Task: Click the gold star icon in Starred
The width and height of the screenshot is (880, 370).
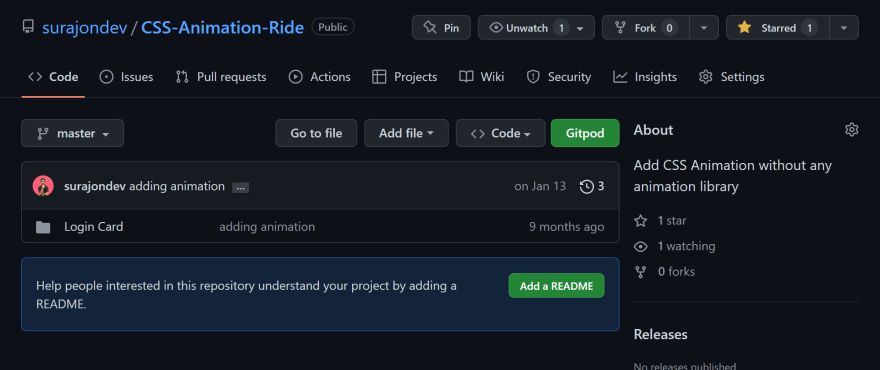Action: [745, 28]
